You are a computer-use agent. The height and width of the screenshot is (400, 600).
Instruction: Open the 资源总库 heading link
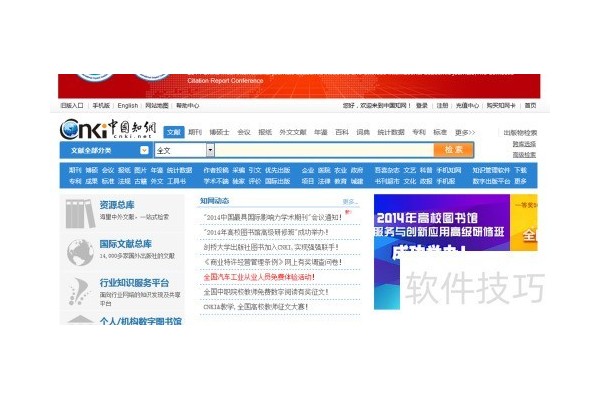point(117,205)
